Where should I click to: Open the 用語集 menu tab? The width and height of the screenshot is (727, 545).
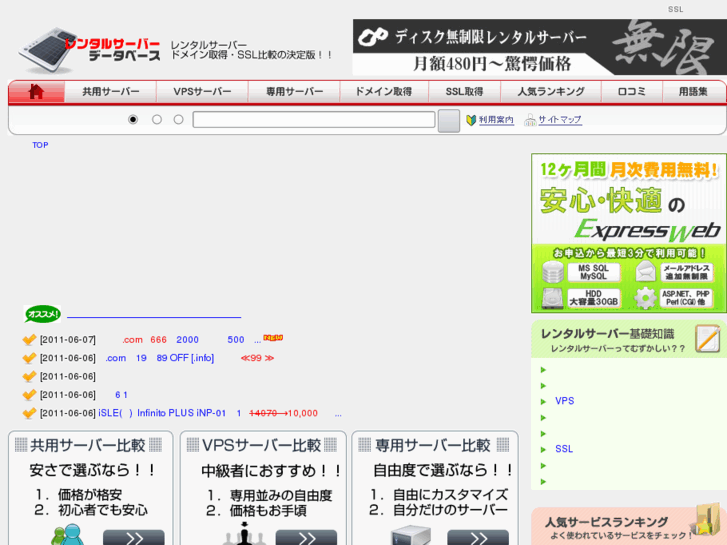[x=693, y=91]
